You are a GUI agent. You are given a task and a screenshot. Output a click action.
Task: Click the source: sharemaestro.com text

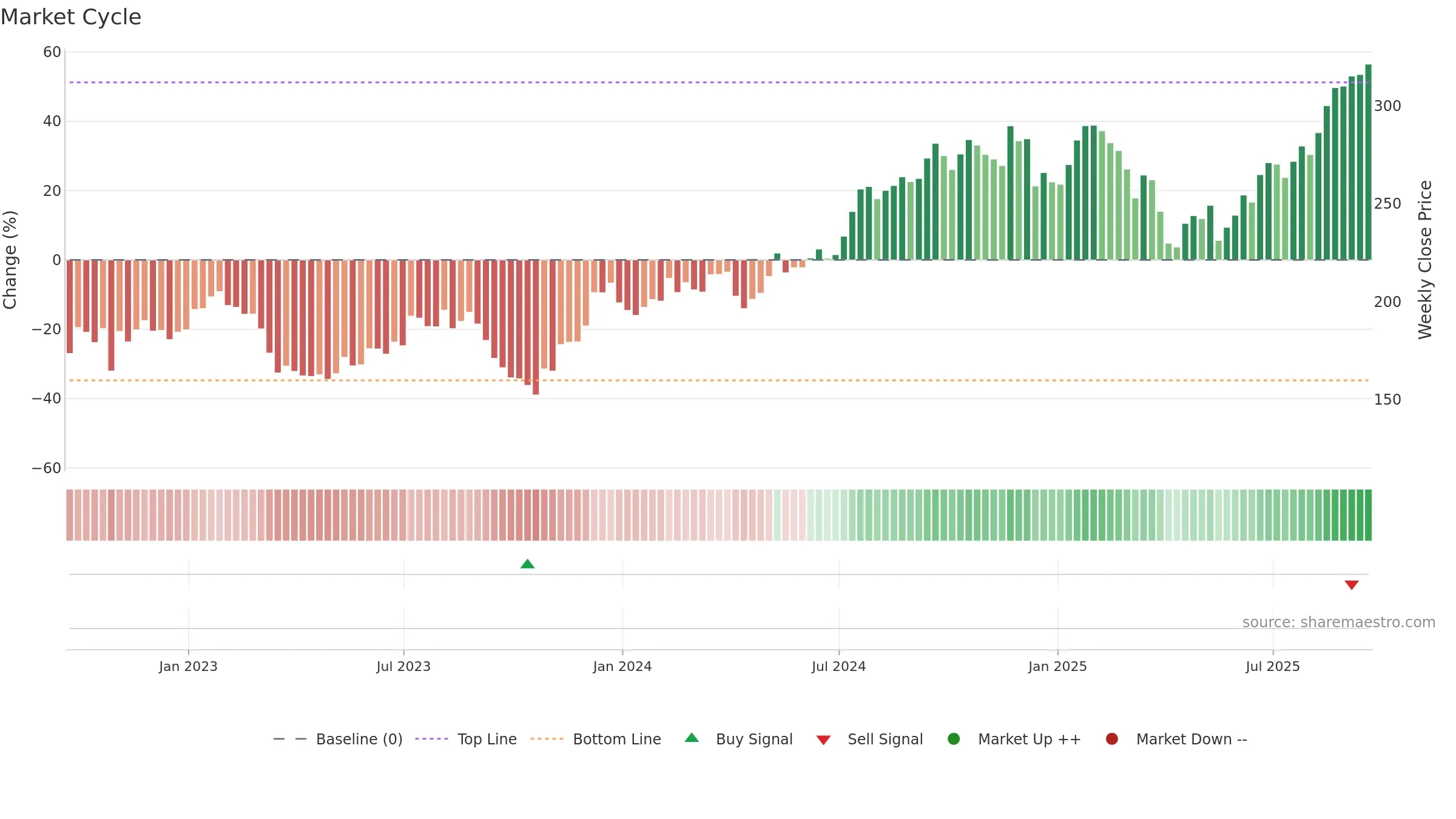(x=1338, y=622)
